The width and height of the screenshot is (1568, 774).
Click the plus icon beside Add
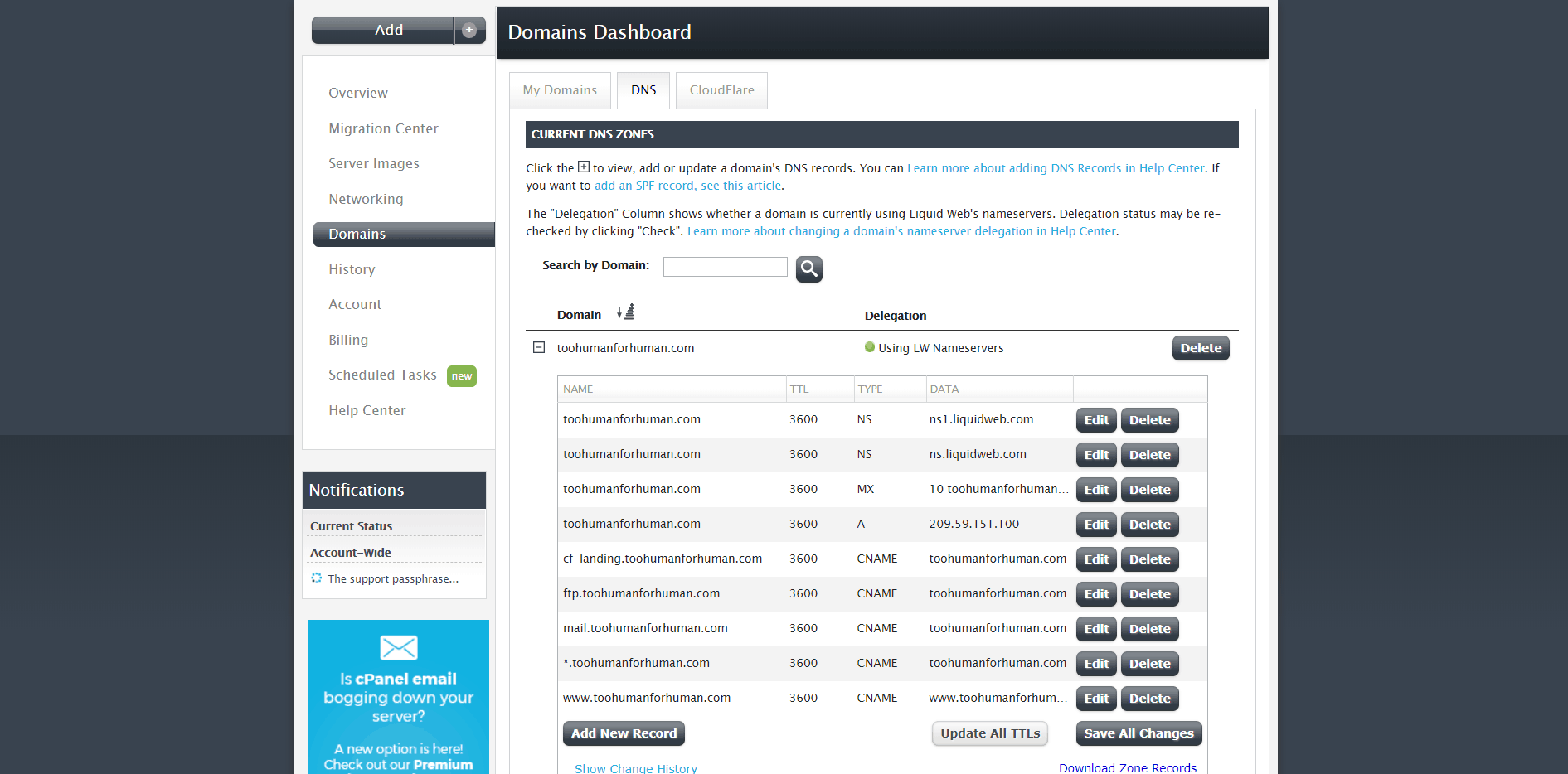(469, 30)
